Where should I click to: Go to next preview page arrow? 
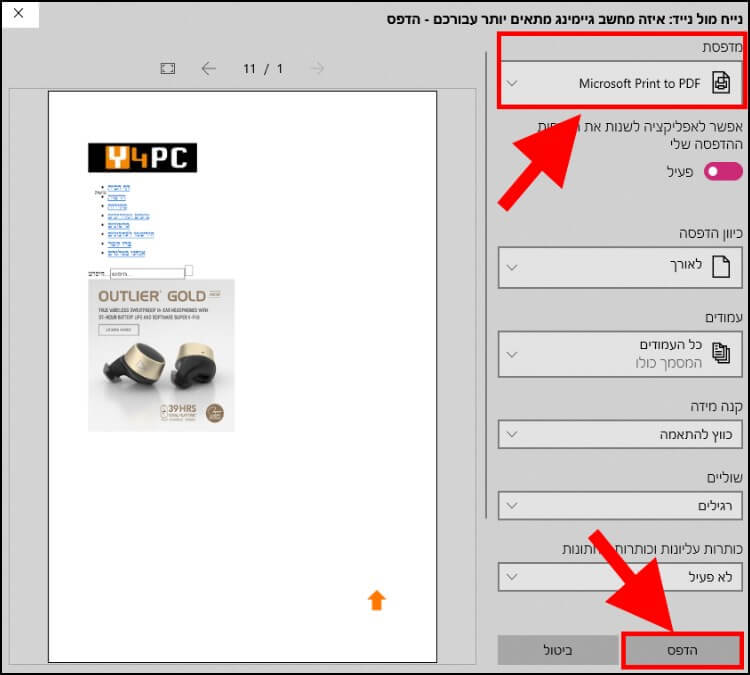317,68
